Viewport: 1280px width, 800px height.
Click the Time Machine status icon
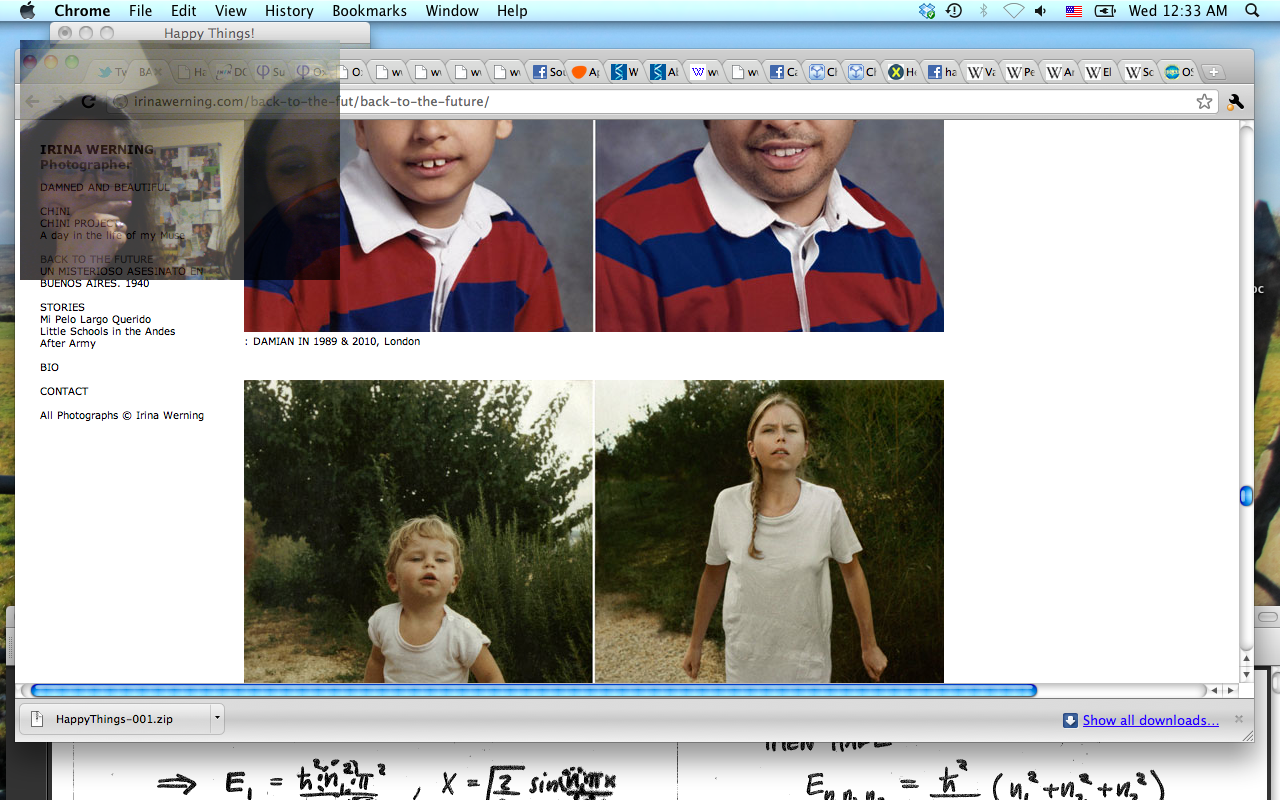954,11
